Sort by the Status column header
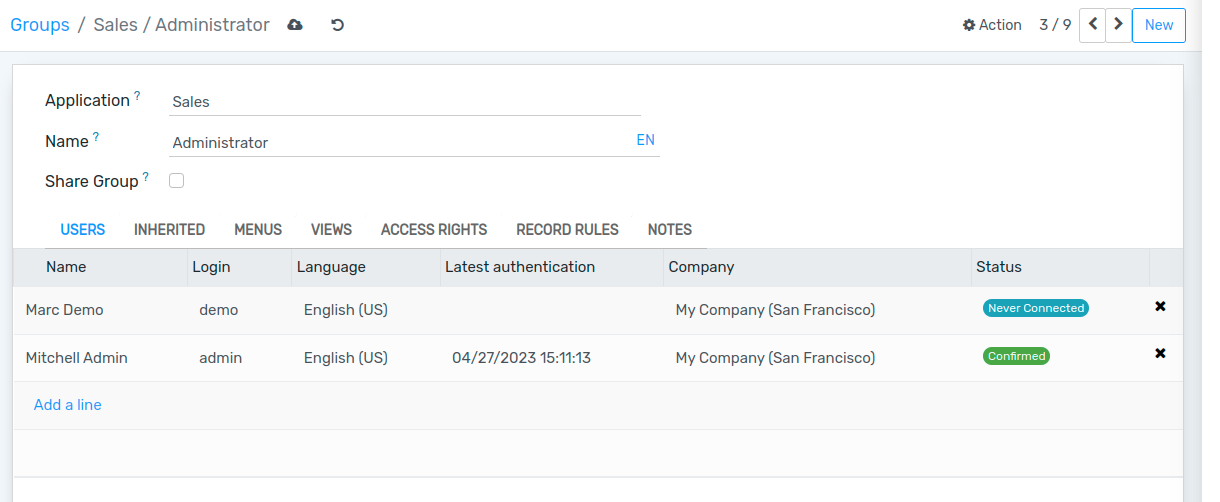This screenshot has height=502, width=1220. click(x=1061, y=267)
